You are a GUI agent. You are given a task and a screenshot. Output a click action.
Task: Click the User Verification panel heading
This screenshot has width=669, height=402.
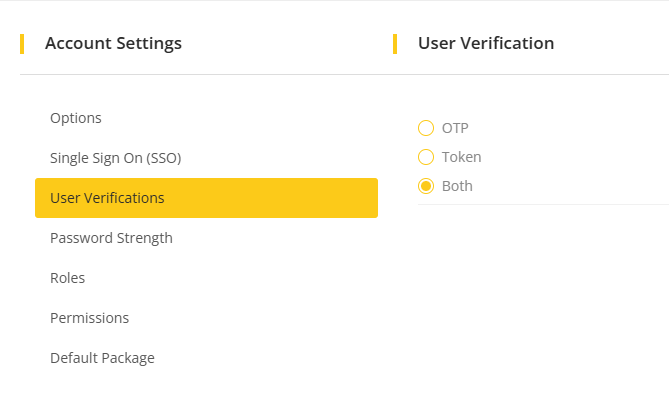coord(485,43)
